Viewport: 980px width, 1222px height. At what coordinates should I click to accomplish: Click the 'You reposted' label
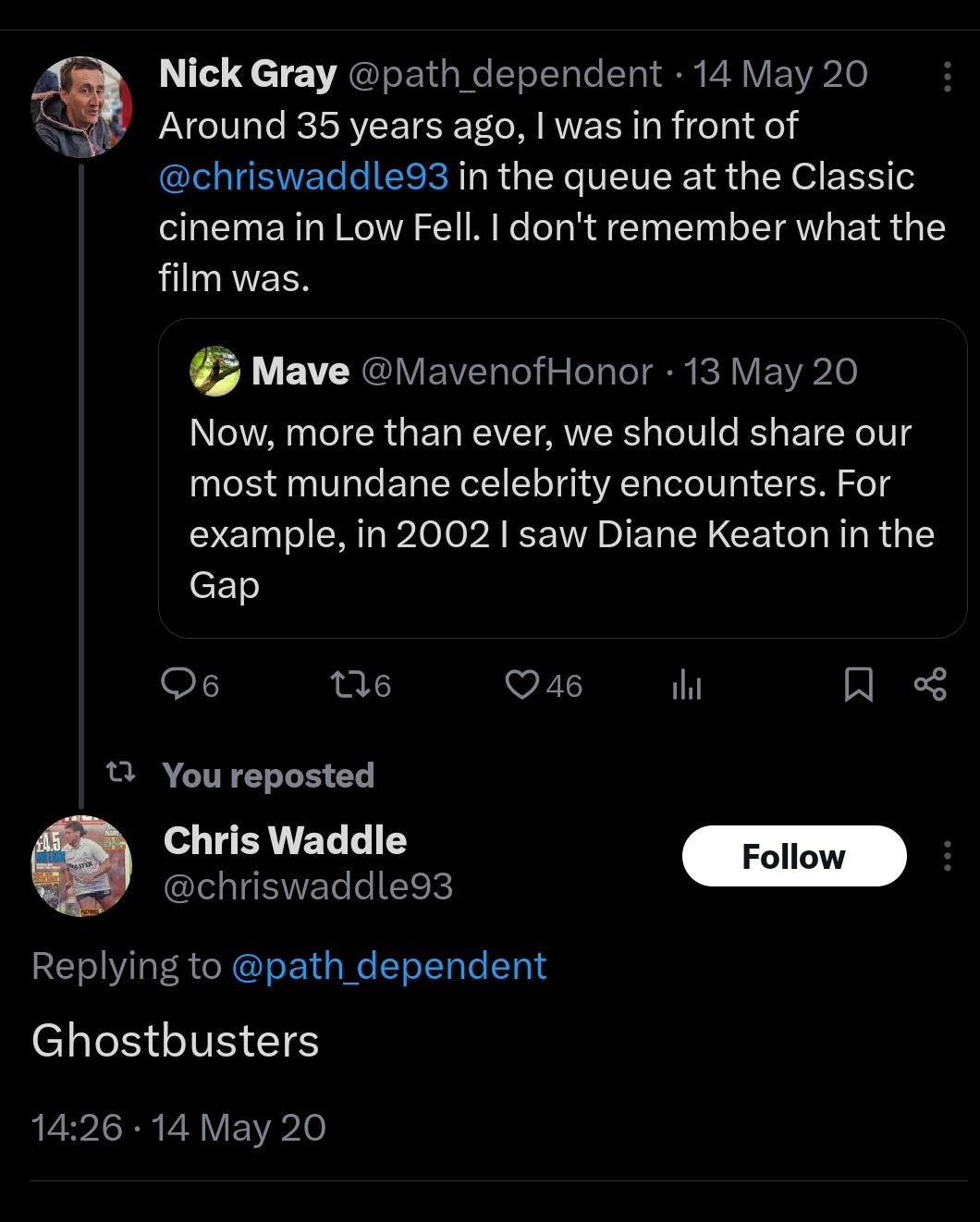(x=268, y=776)
